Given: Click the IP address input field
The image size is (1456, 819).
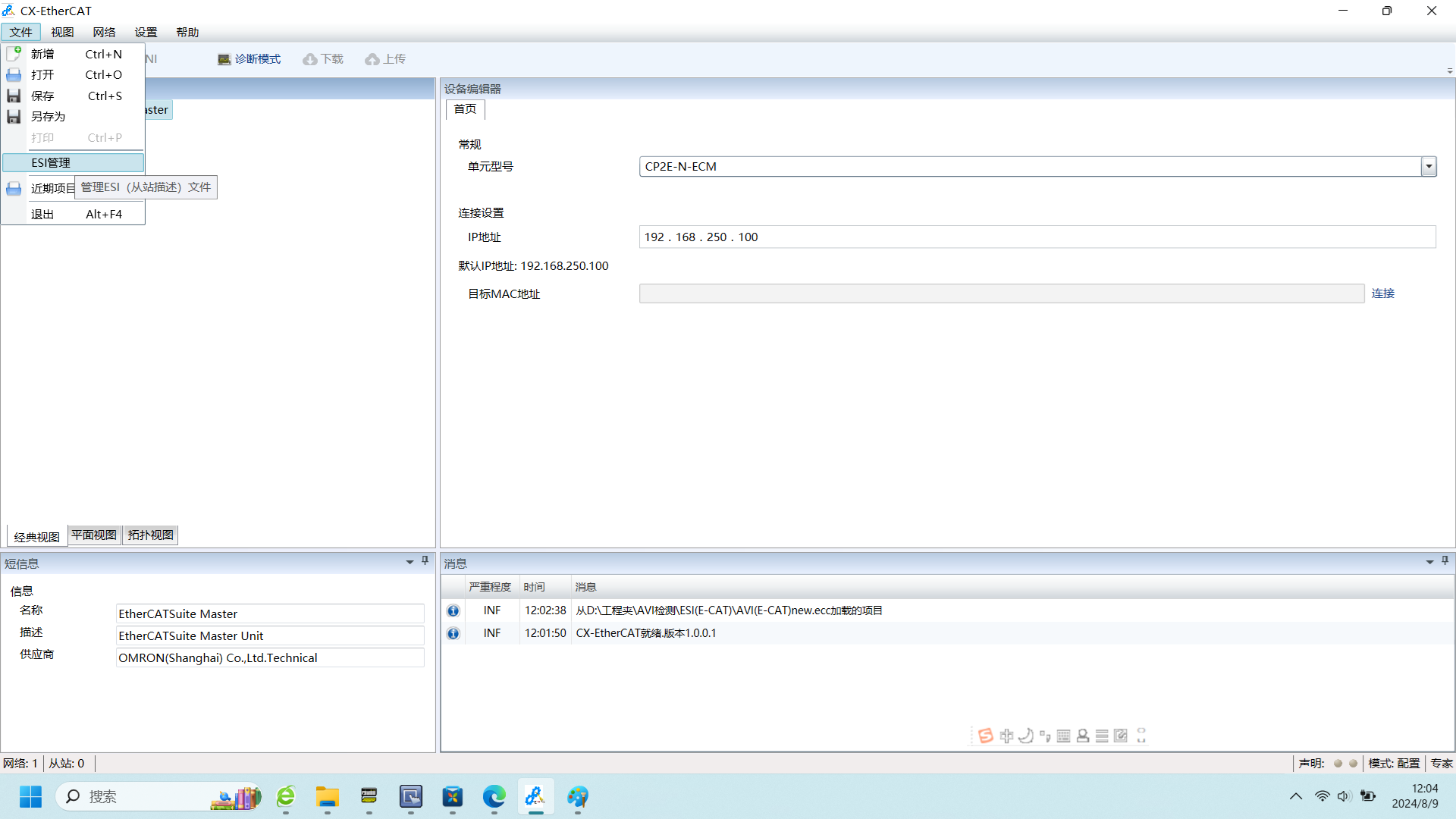Looking at the screenshot, I should tap(1036, 237).
